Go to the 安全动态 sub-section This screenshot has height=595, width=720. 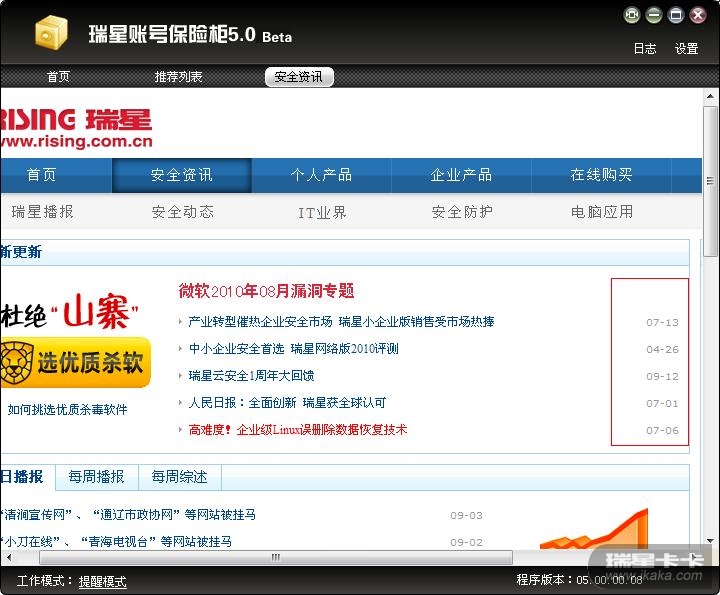pyautogui.click(x=183, y=212)
